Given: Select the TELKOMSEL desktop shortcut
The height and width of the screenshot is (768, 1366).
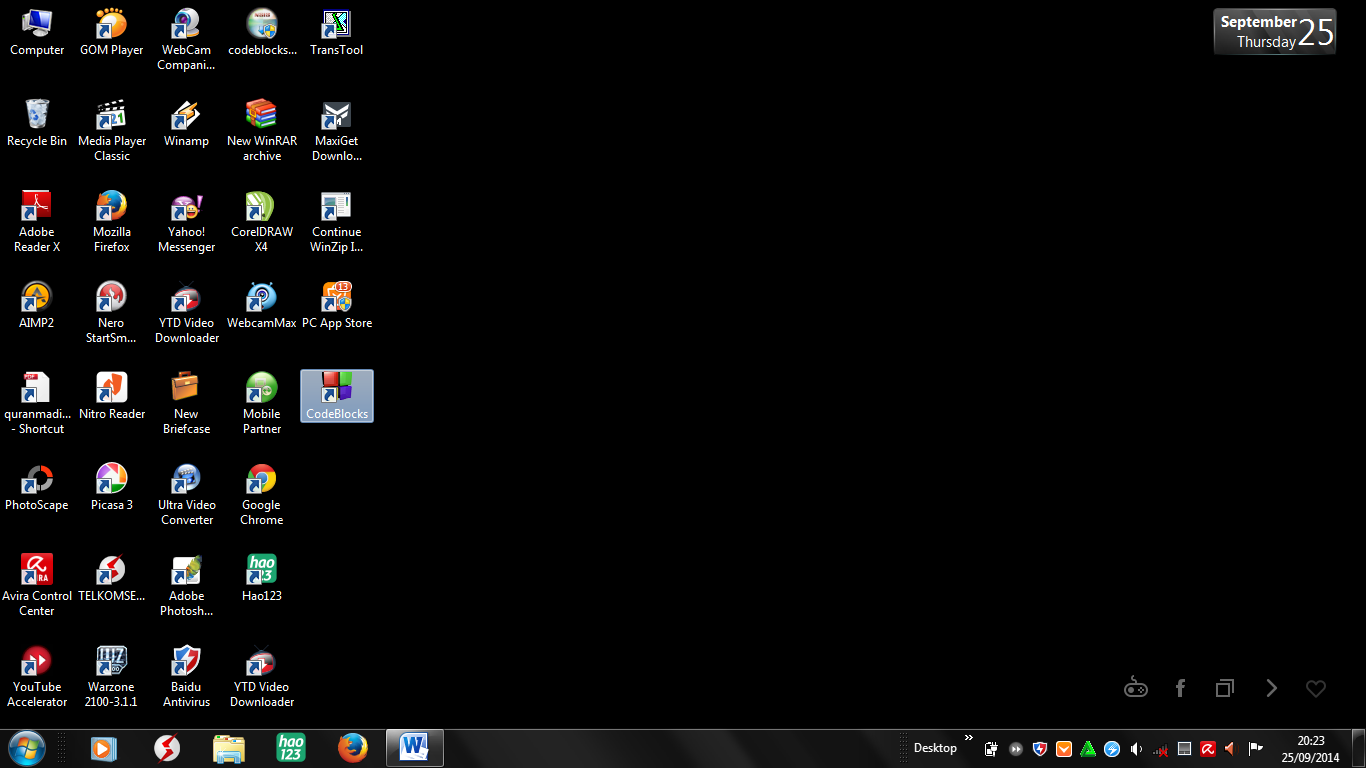Looking at the screenshot, I should 112,579.
